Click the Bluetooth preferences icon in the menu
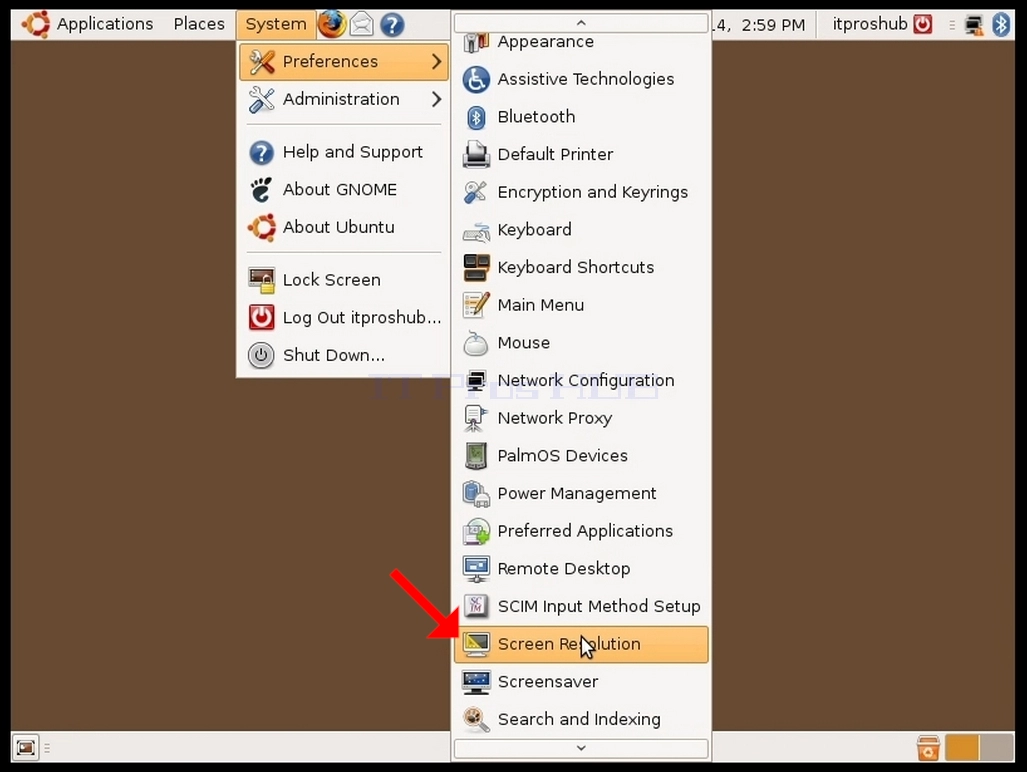1027x772 pixels. point(476,117)
